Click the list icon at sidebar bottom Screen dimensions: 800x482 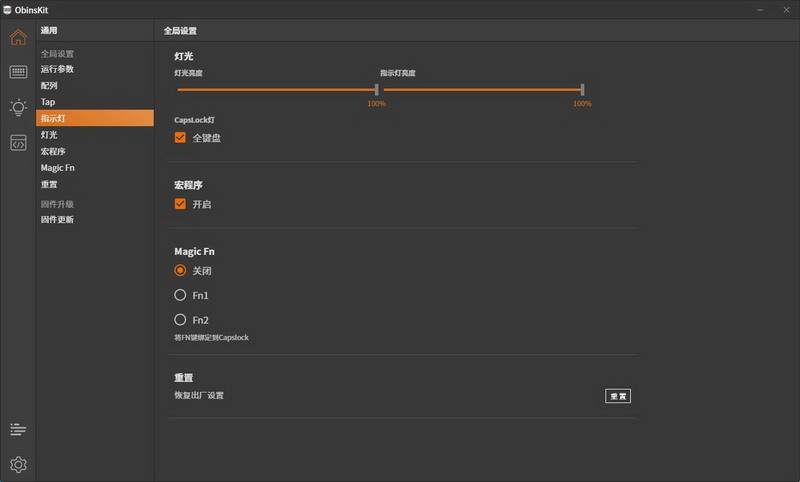click(x=18, y=429)
